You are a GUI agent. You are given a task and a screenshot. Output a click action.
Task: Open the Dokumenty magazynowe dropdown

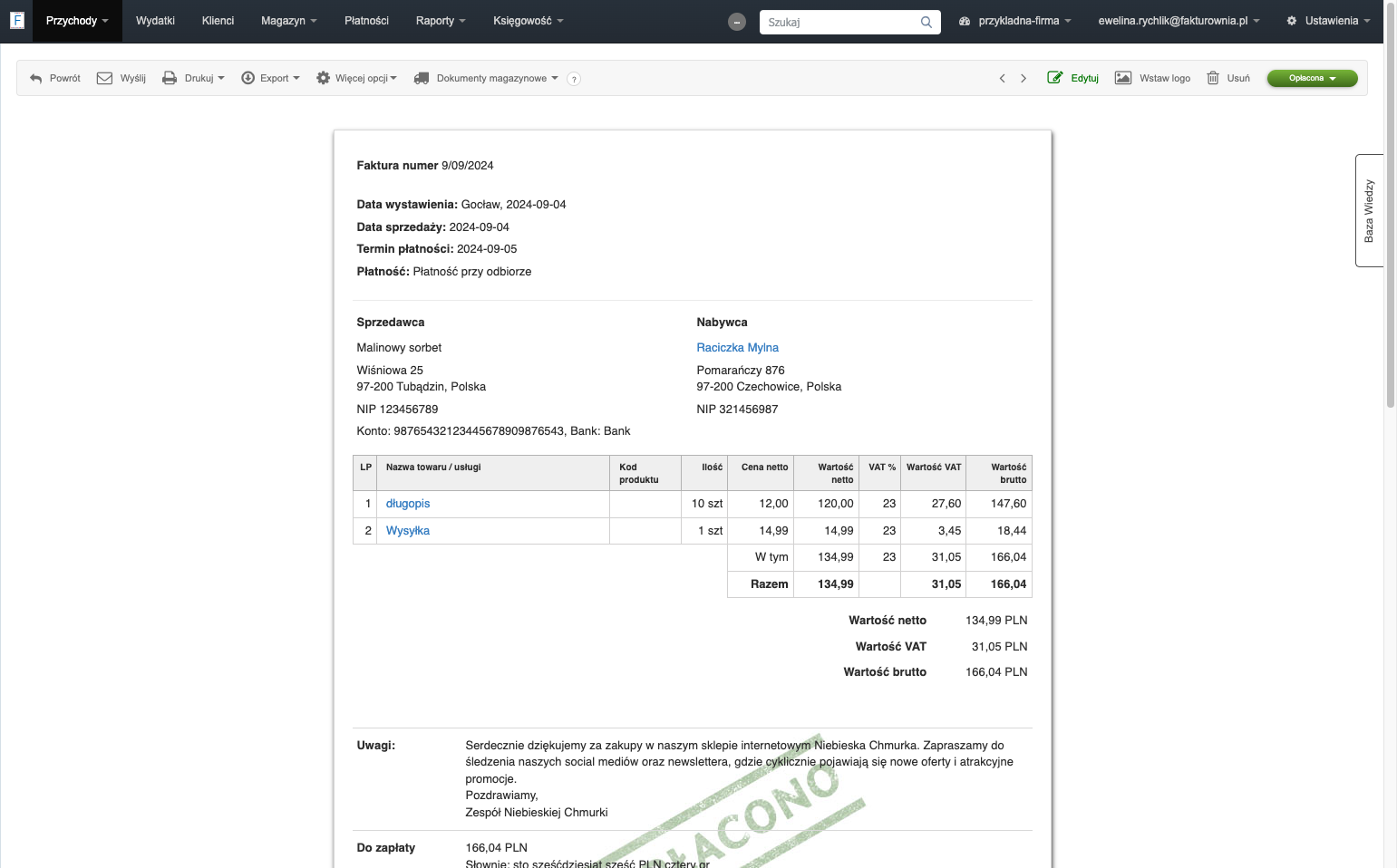[486, 78]
